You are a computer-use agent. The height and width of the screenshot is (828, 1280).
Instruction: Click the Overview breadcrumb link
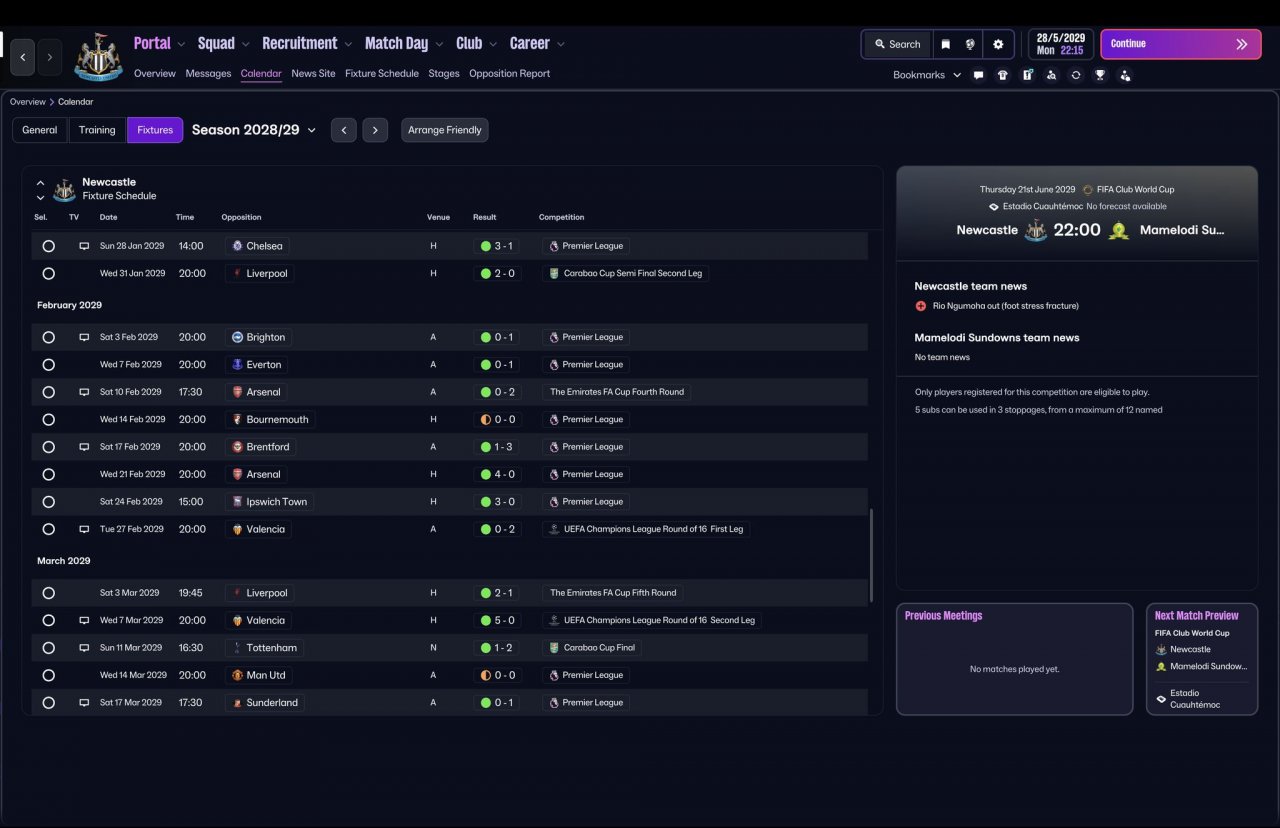(28, 102)
